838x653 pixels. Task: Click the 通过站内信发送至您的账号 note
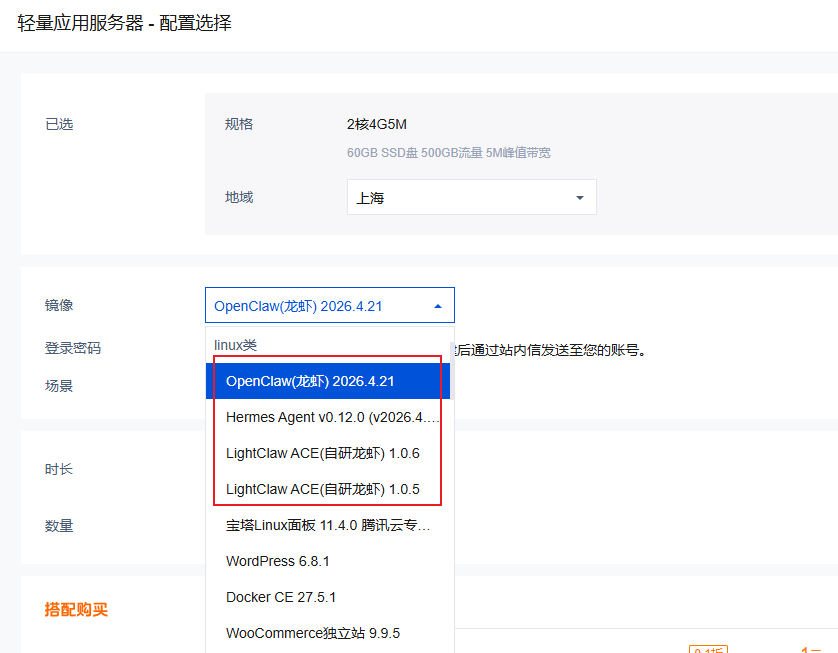pyautogui.click(x=551, y=350)
